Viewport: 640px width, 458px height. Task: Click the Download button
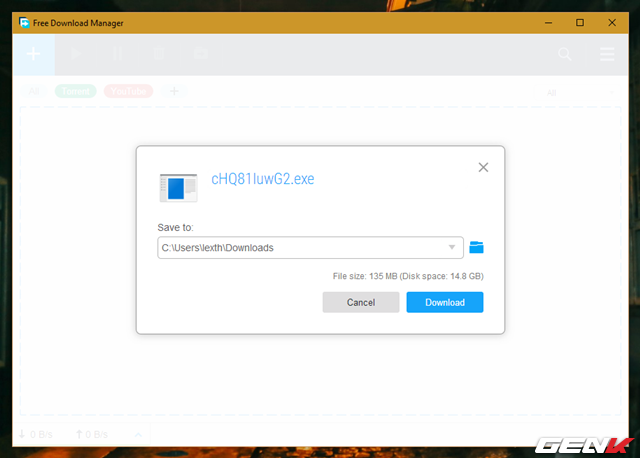coord(444,302)
